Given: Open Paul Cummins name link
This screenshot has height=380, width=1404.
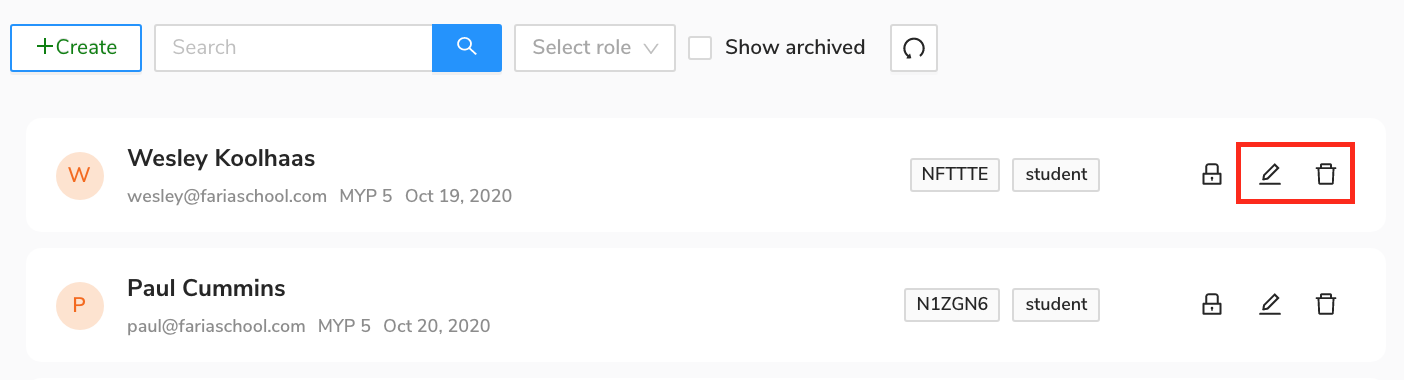Looking at the screenshot, I should (x=206, y=288).
